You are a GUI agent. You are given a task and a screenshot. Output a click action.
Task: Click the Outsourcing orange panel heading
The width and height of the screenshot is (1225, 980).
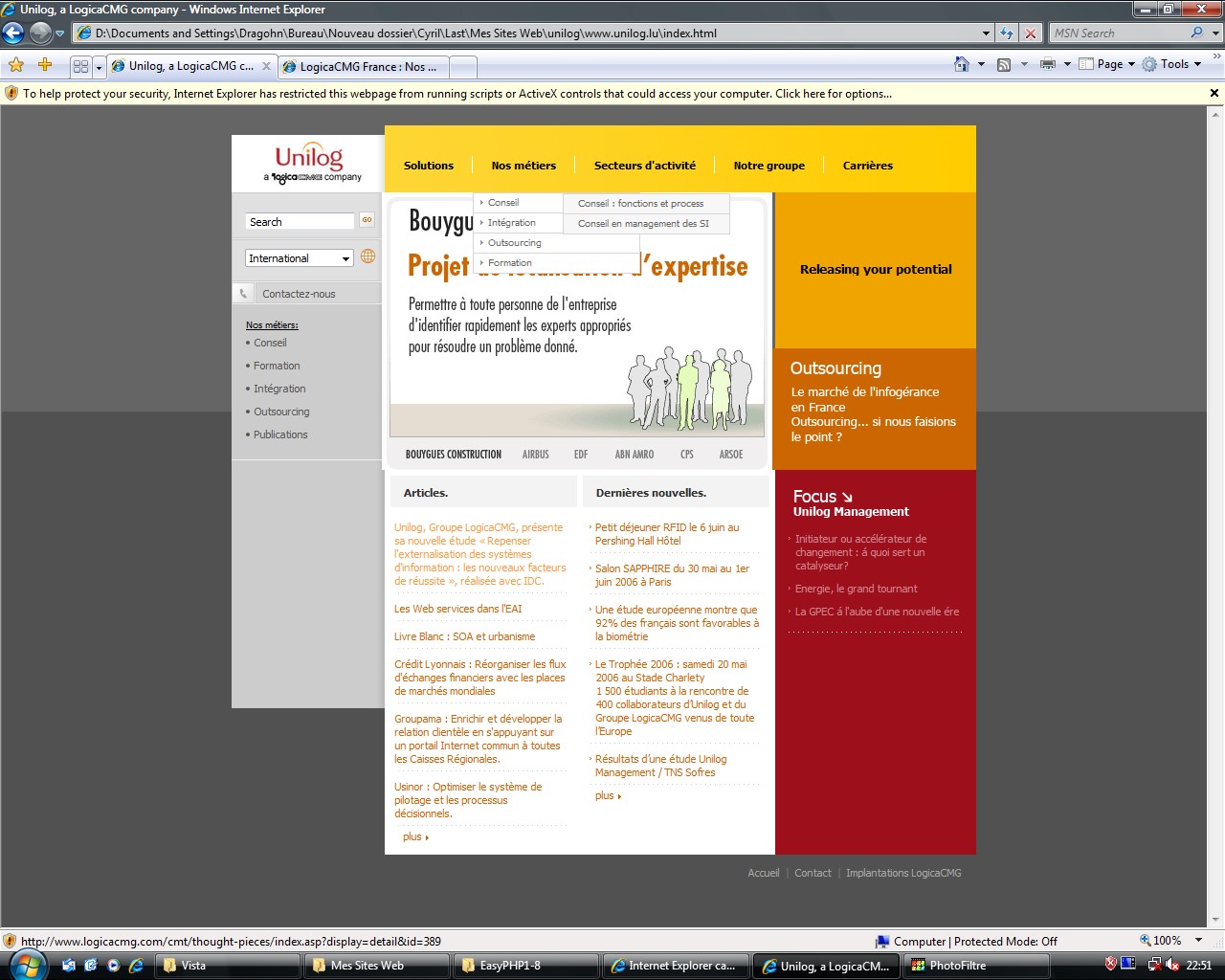[x=835, y=368]
